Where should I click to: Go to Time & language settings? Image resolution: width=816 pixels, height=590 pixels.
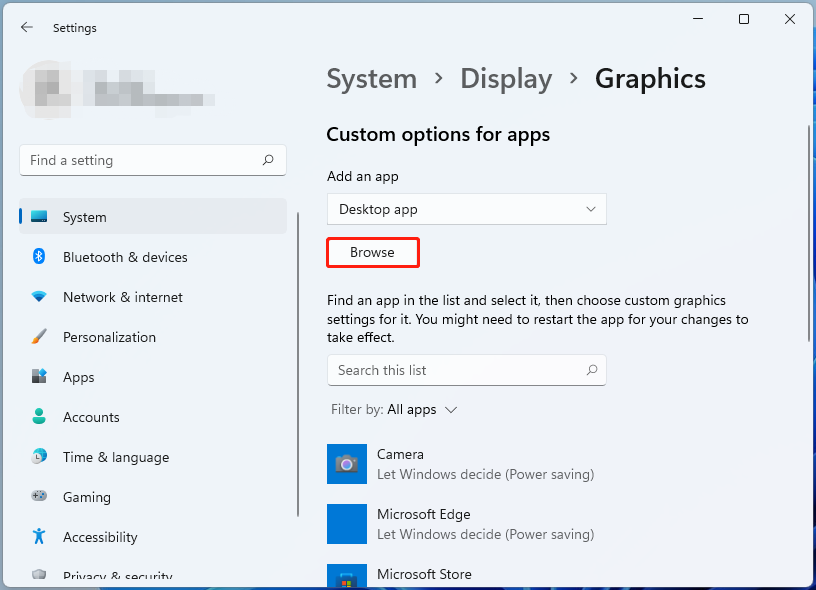pos(115,457)
